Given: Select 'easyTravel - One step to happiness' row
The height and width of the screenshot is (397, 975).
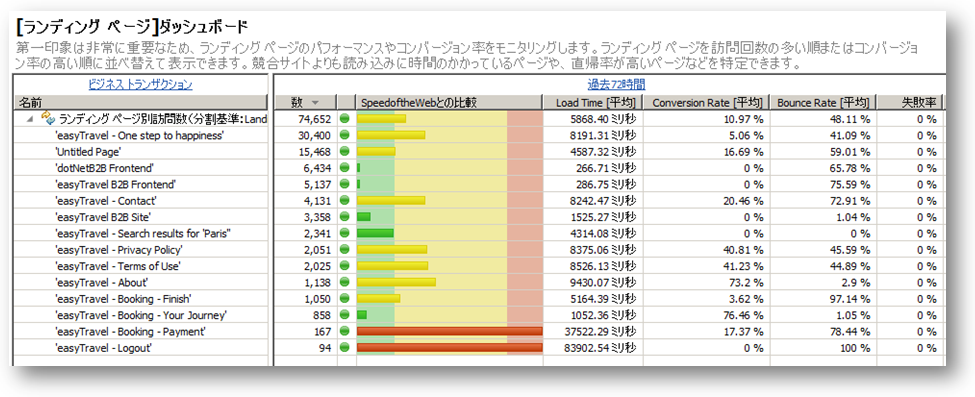Looking at the screenshot, I should (139, 135).
